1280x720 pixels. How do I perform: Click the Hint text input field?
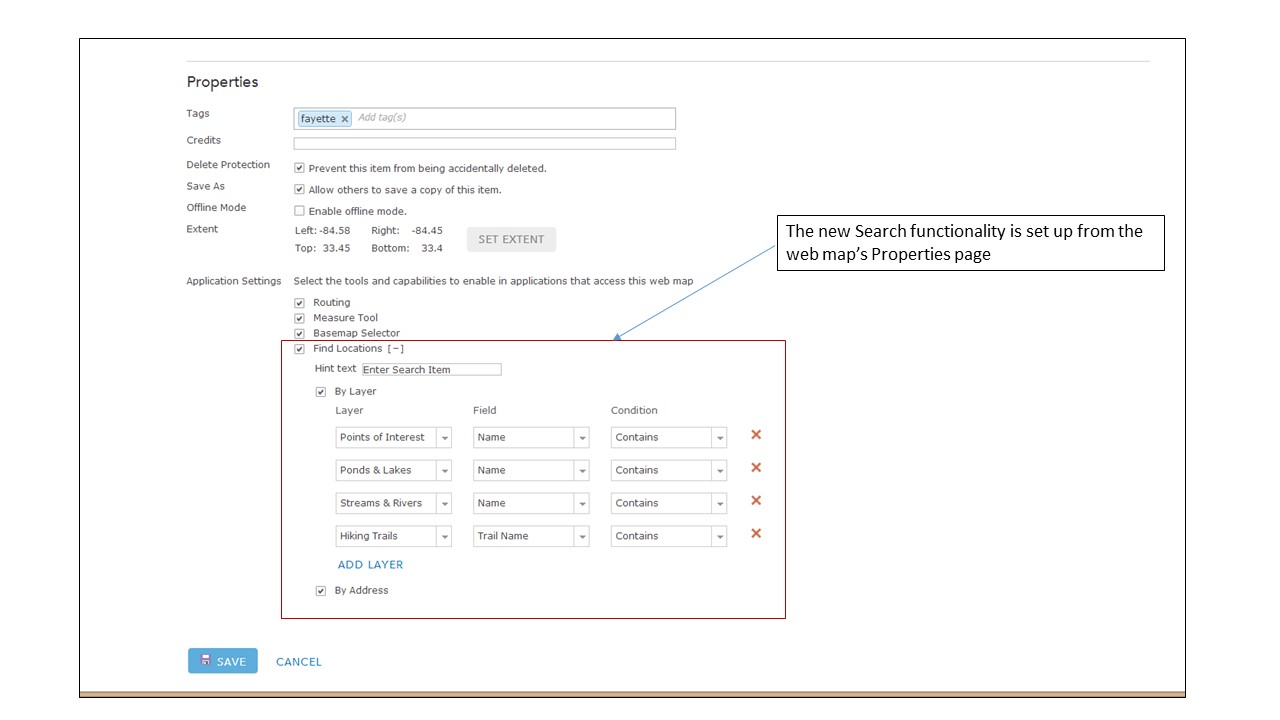coord(431,369)
